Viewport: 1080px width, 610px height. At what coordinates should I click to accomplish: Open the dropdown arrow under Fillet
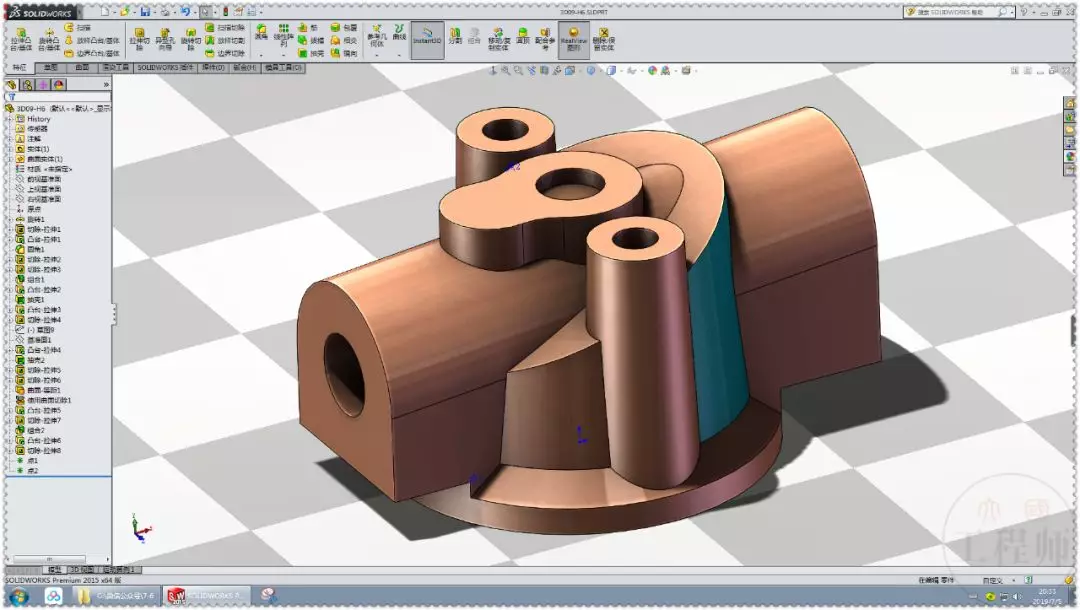point(261,55)
